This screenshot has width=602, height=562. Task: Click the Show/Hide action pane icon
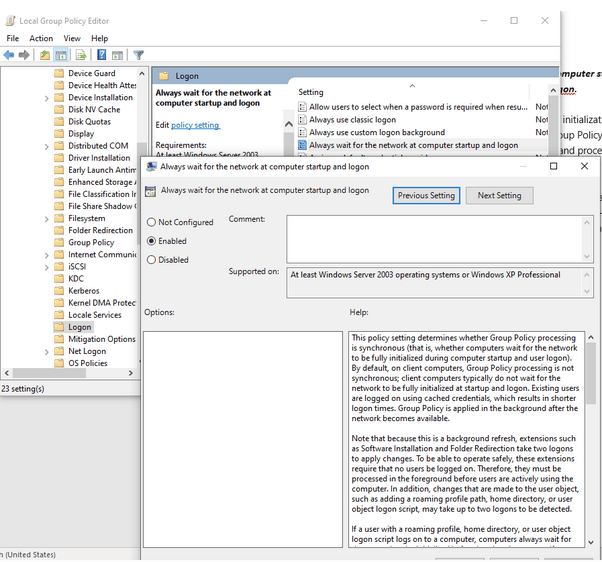point(117,55)
